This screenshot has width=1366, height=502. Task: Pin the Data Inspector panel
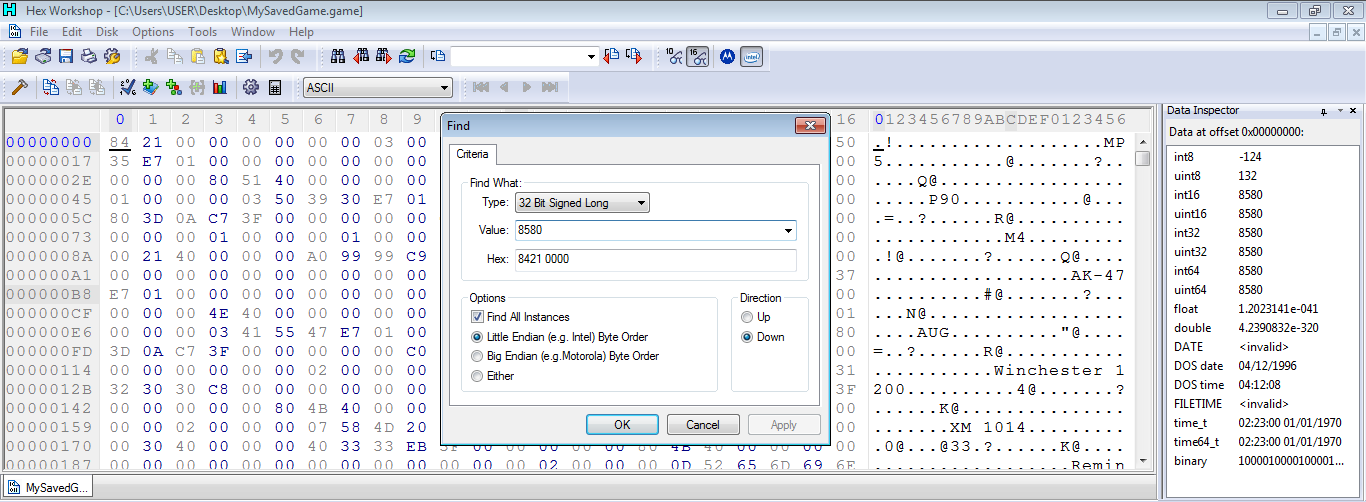point(1324,111)
